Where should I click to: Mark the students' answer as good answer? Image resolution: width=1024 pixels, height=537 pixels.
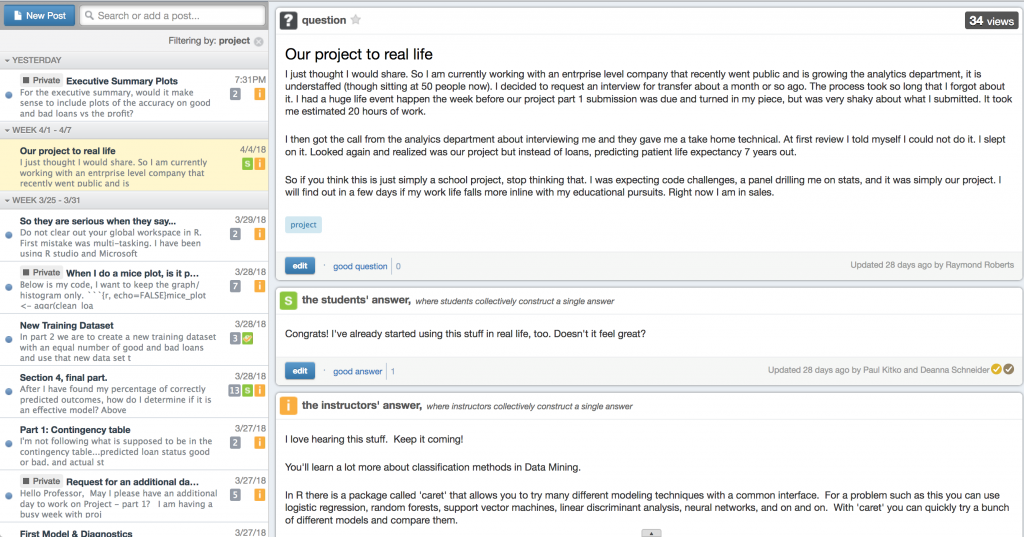357,371
